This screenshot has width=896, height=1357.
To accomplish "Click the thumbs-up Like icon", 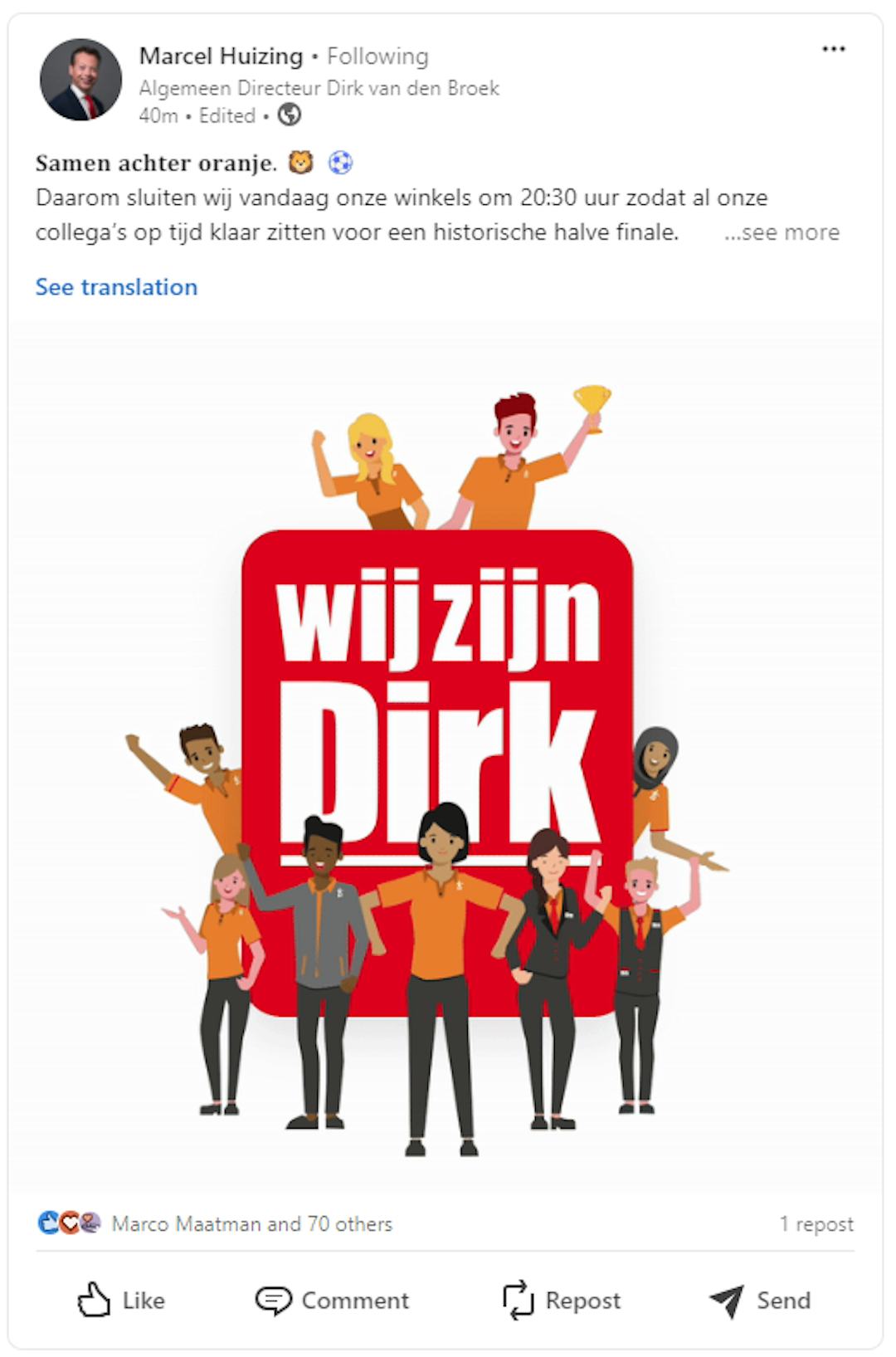I will [94, 1299].
